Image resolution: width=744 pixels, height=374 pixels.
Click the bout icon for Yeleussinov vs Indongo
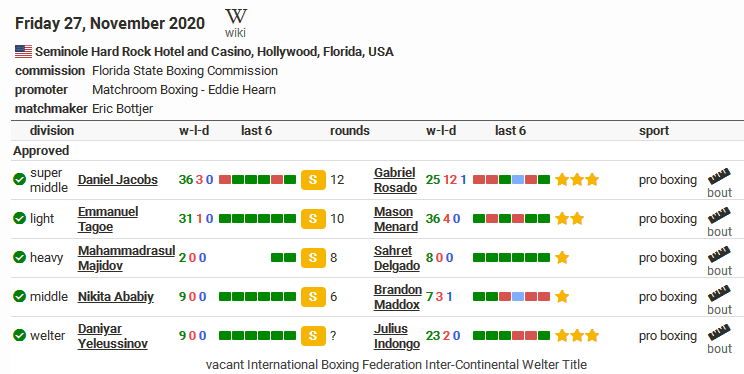pyautogui.click(x=719, y=338)
